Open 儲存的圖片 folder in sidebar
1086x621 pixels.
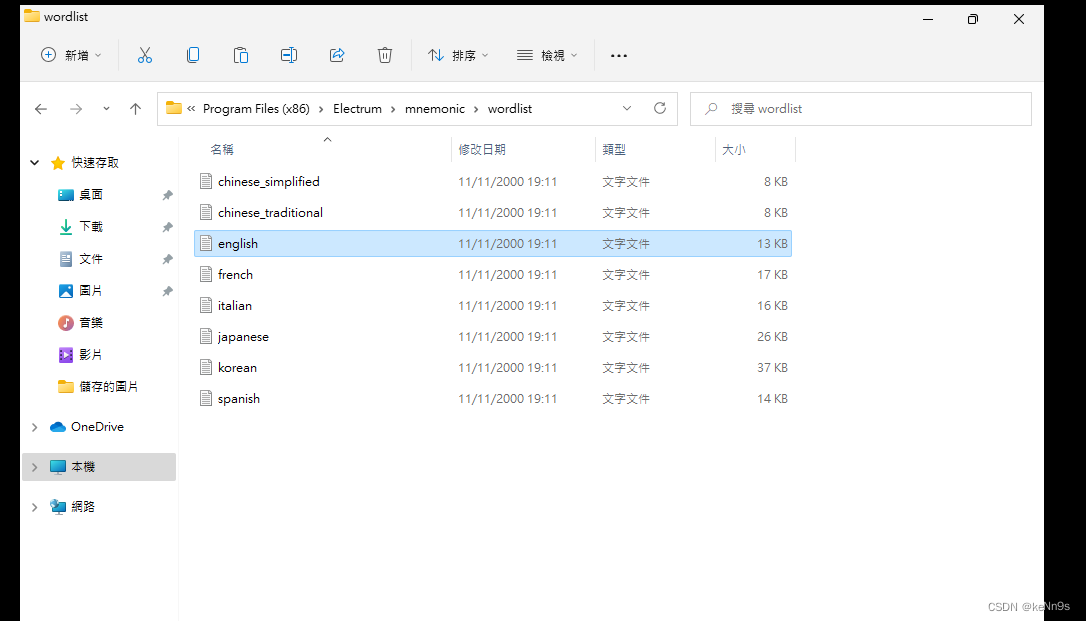click(108, 386)
